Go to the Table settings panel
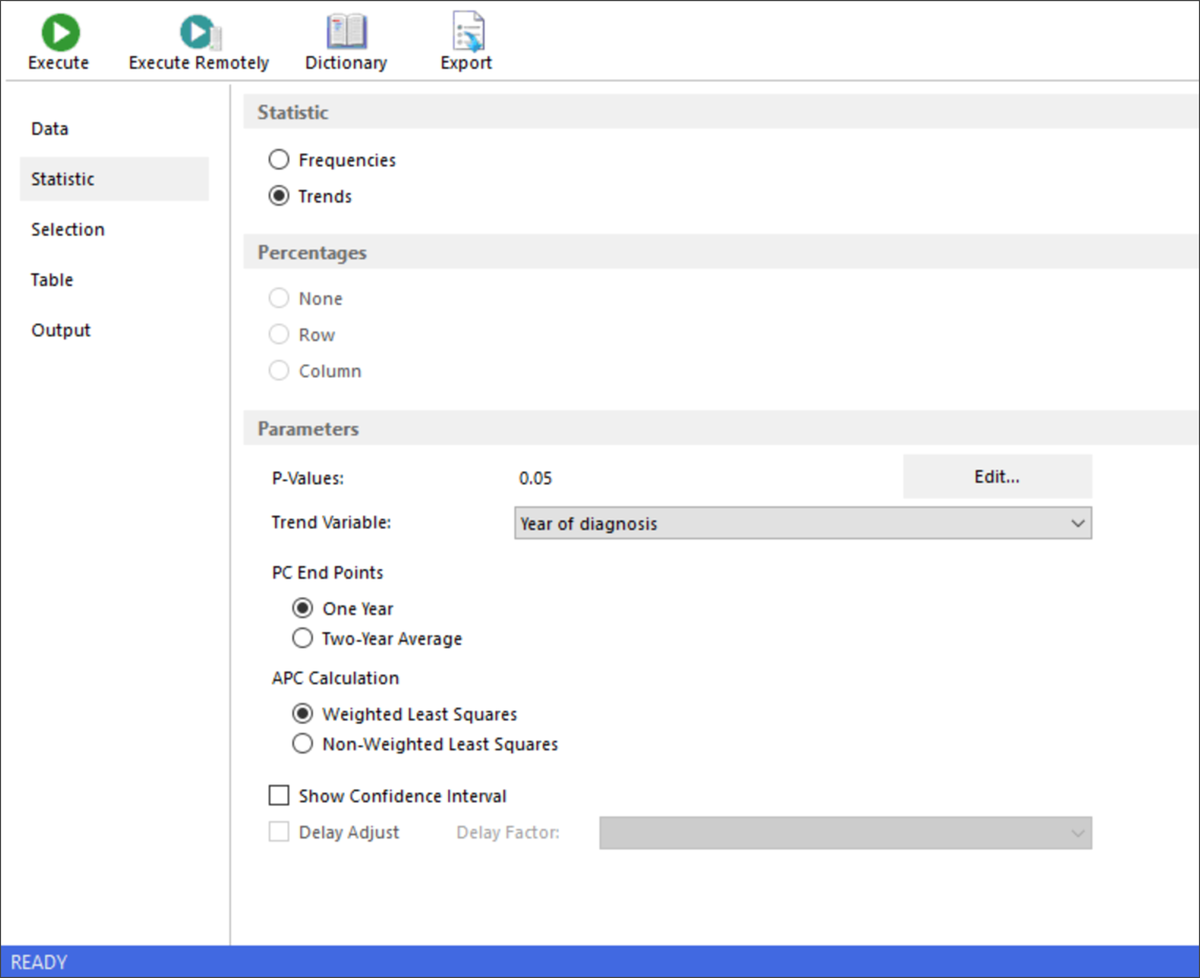 click(52, 279)
